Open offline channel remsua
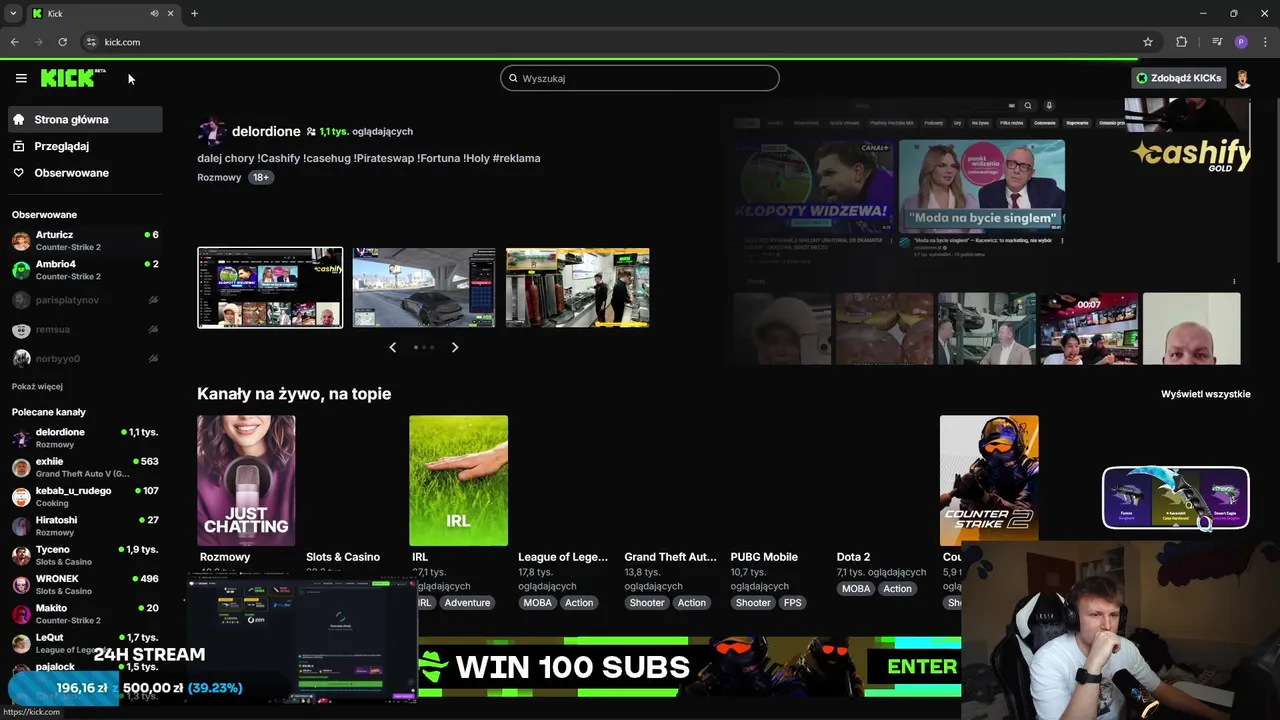 coord(85,329)
